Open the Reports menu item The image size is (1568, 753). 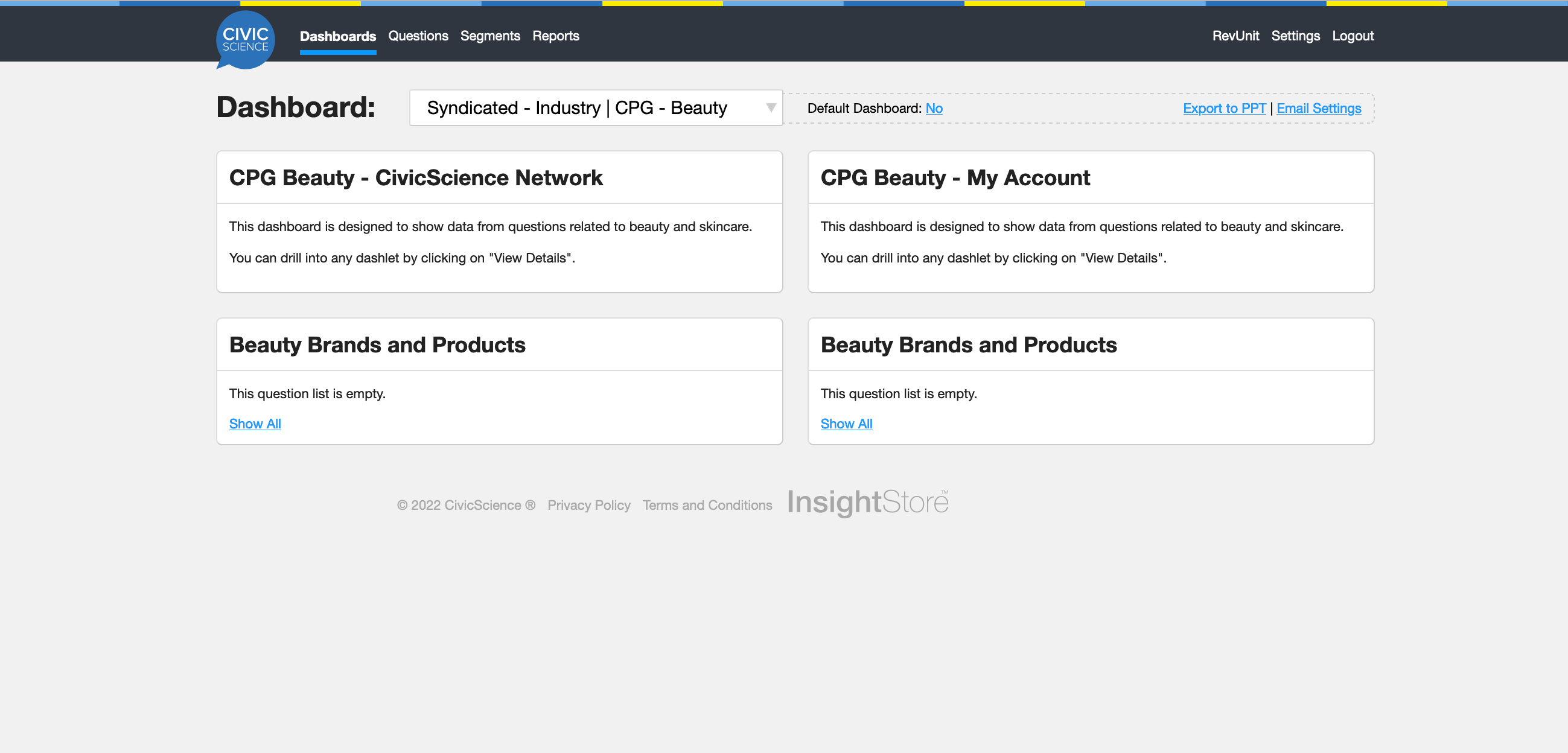coord(556,36)
